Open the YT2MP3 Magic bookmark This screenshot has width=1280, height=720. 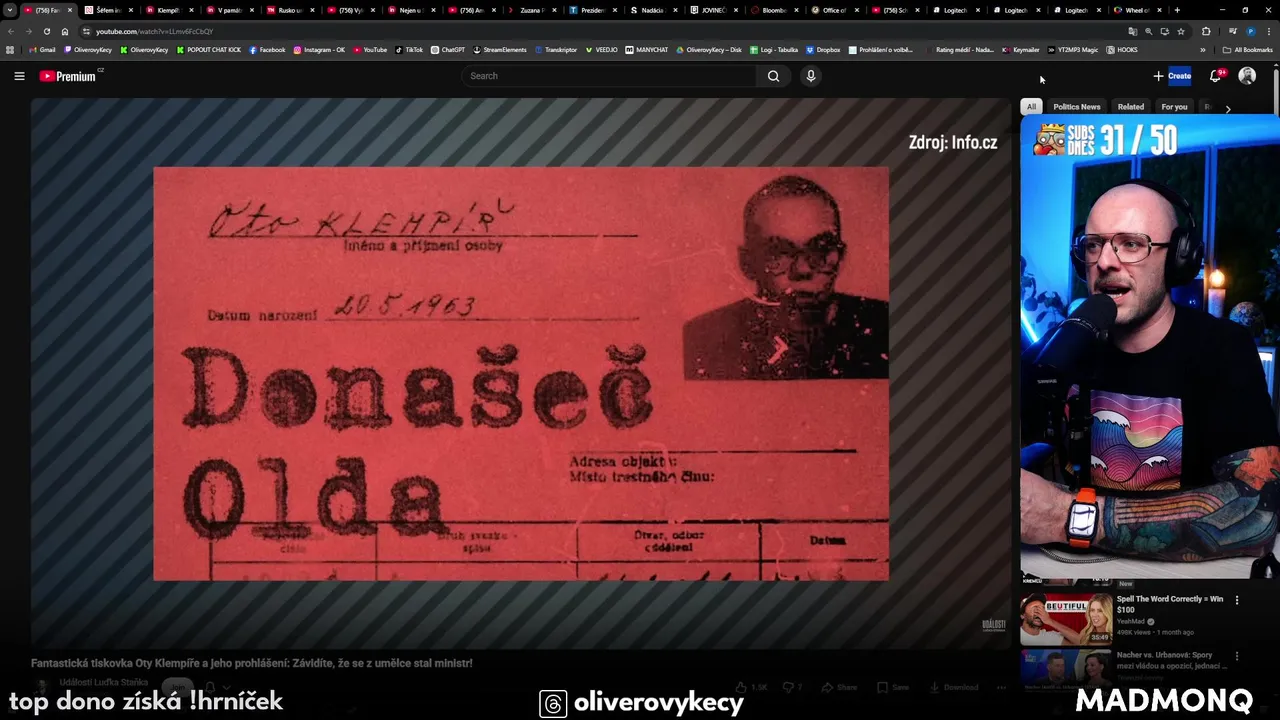click(1072, 50)
